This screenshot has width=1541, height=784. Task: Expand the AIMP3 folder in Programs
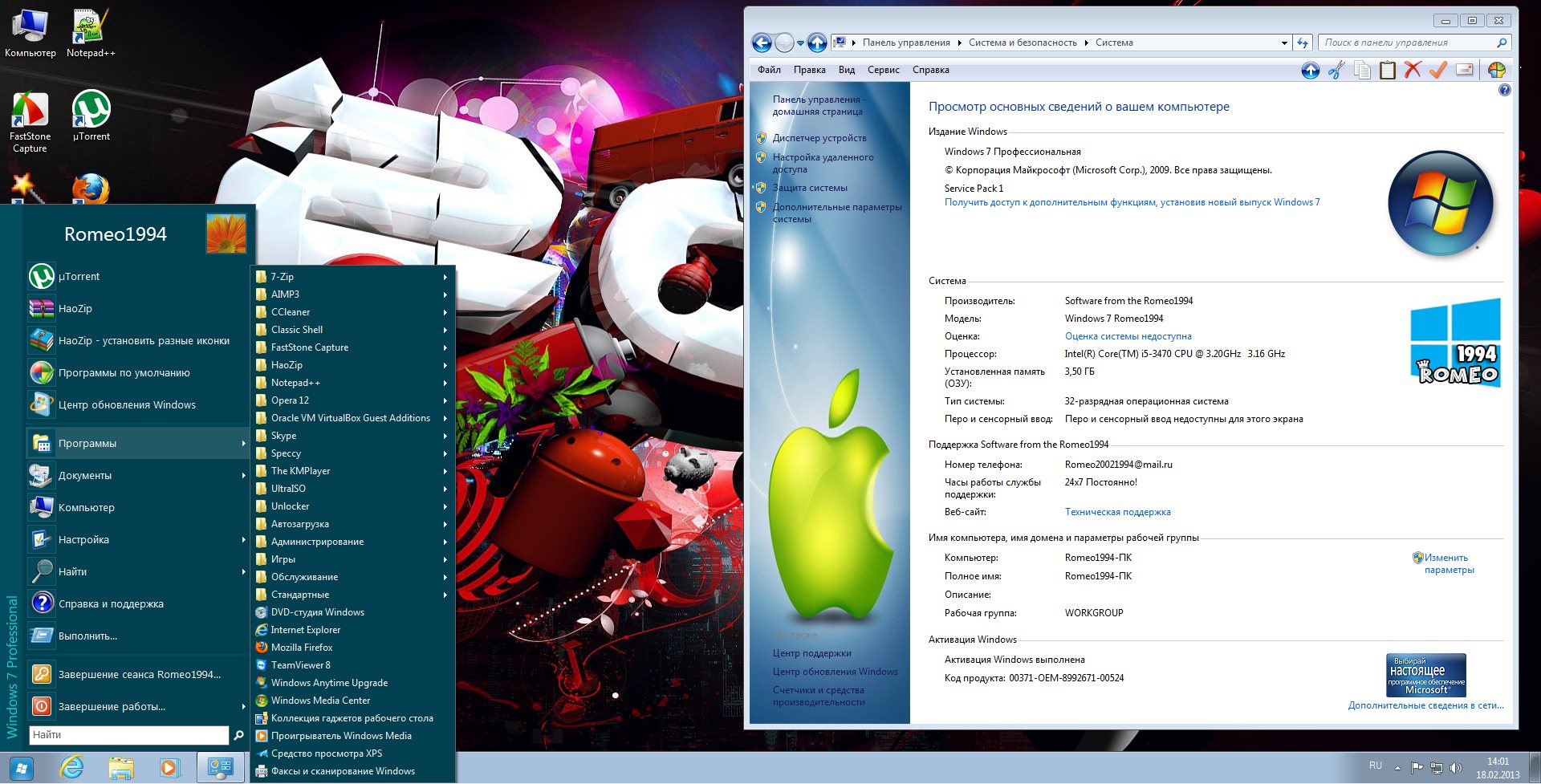click(352, 295)
